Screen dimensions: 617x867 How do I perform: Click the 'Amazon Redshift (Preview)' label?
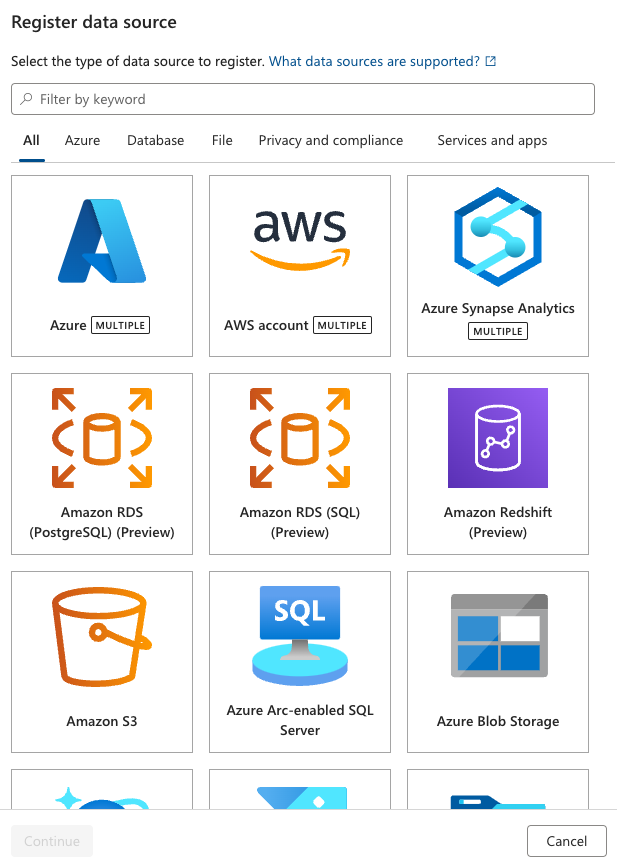click(498, 522)
